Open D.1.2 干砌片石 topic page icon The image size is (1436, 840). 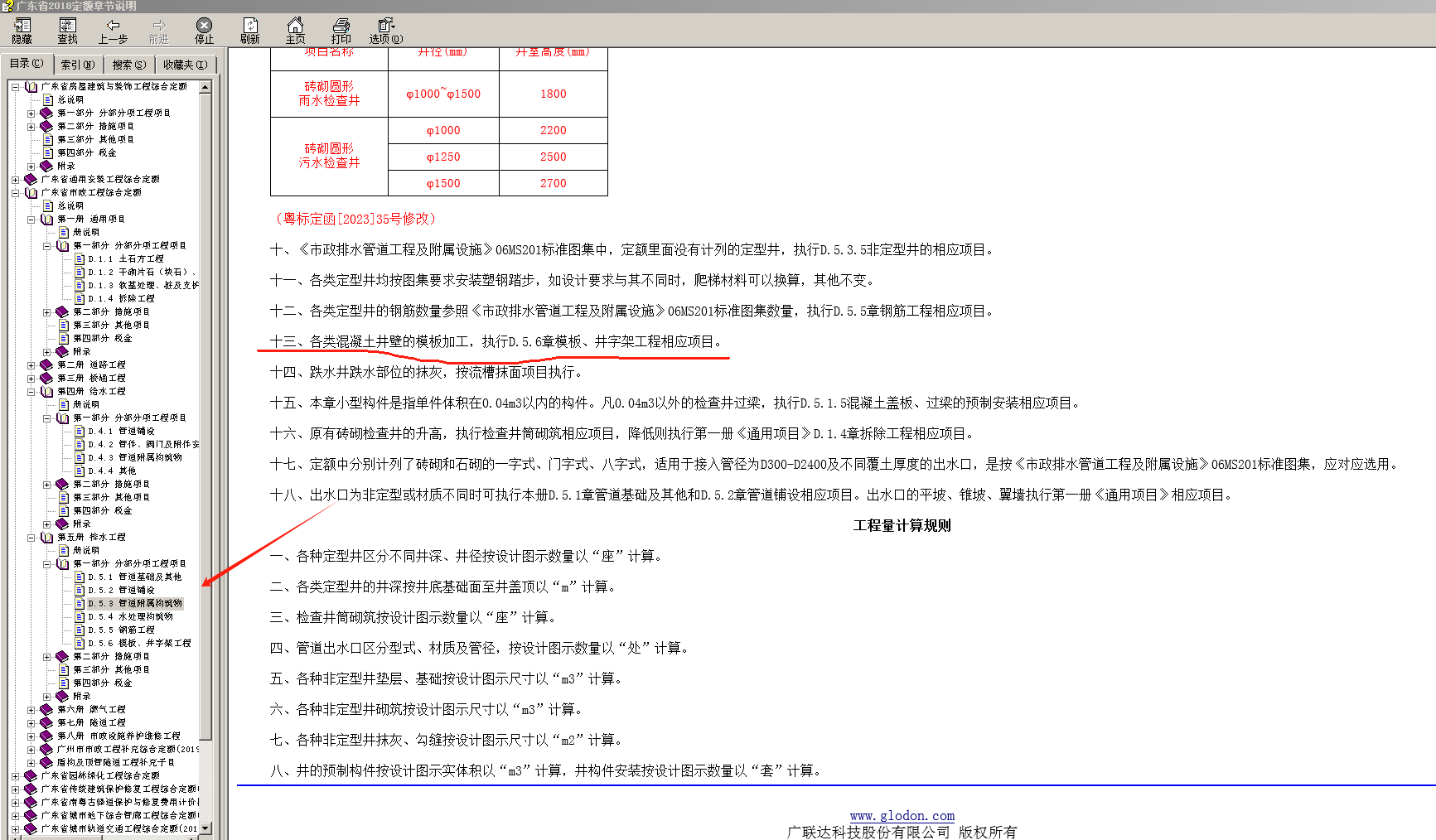click(80, 272)
